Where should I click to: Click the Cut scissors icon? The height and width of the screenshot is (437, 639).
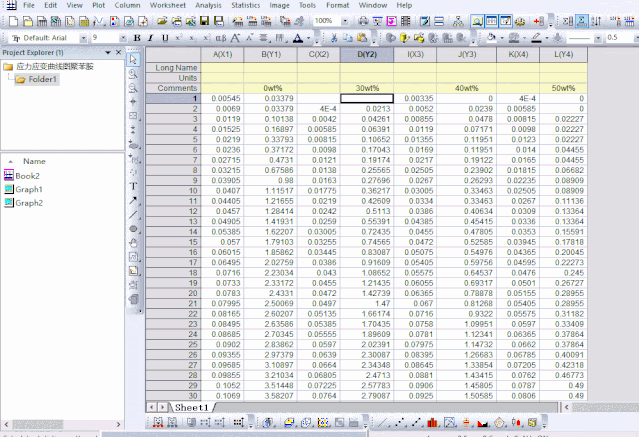coord(334,38)
